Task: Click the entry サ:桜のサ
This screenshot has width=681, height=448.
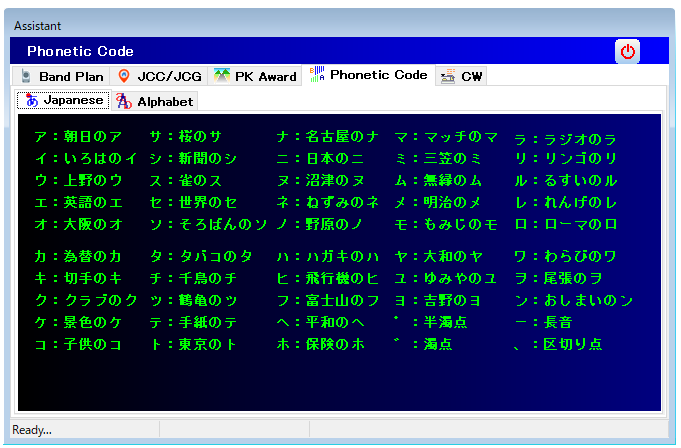Action: (185, 137)
